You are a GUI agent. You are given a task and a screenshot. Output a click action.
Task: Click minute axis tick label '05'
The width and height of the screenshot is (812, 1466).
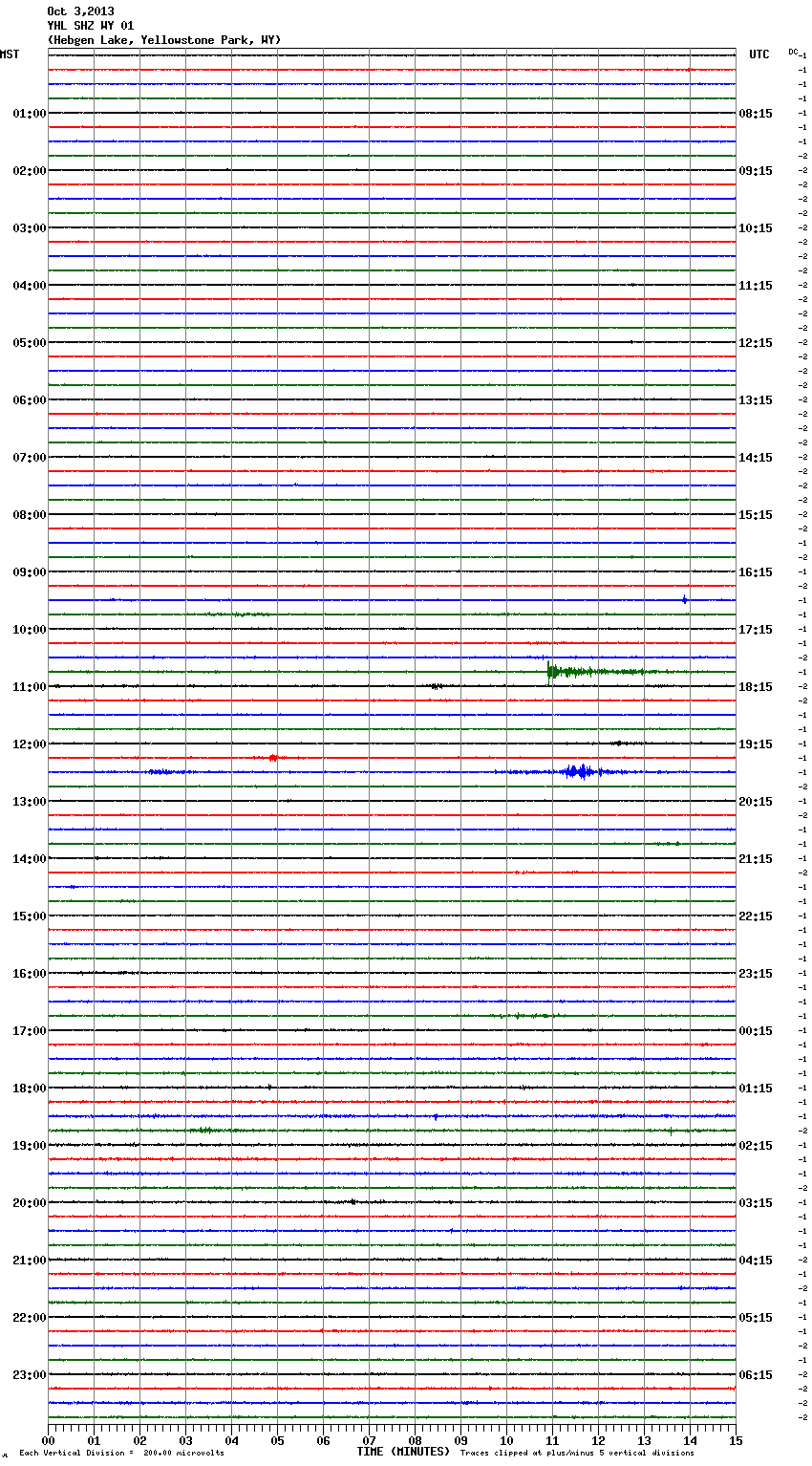277,1440
